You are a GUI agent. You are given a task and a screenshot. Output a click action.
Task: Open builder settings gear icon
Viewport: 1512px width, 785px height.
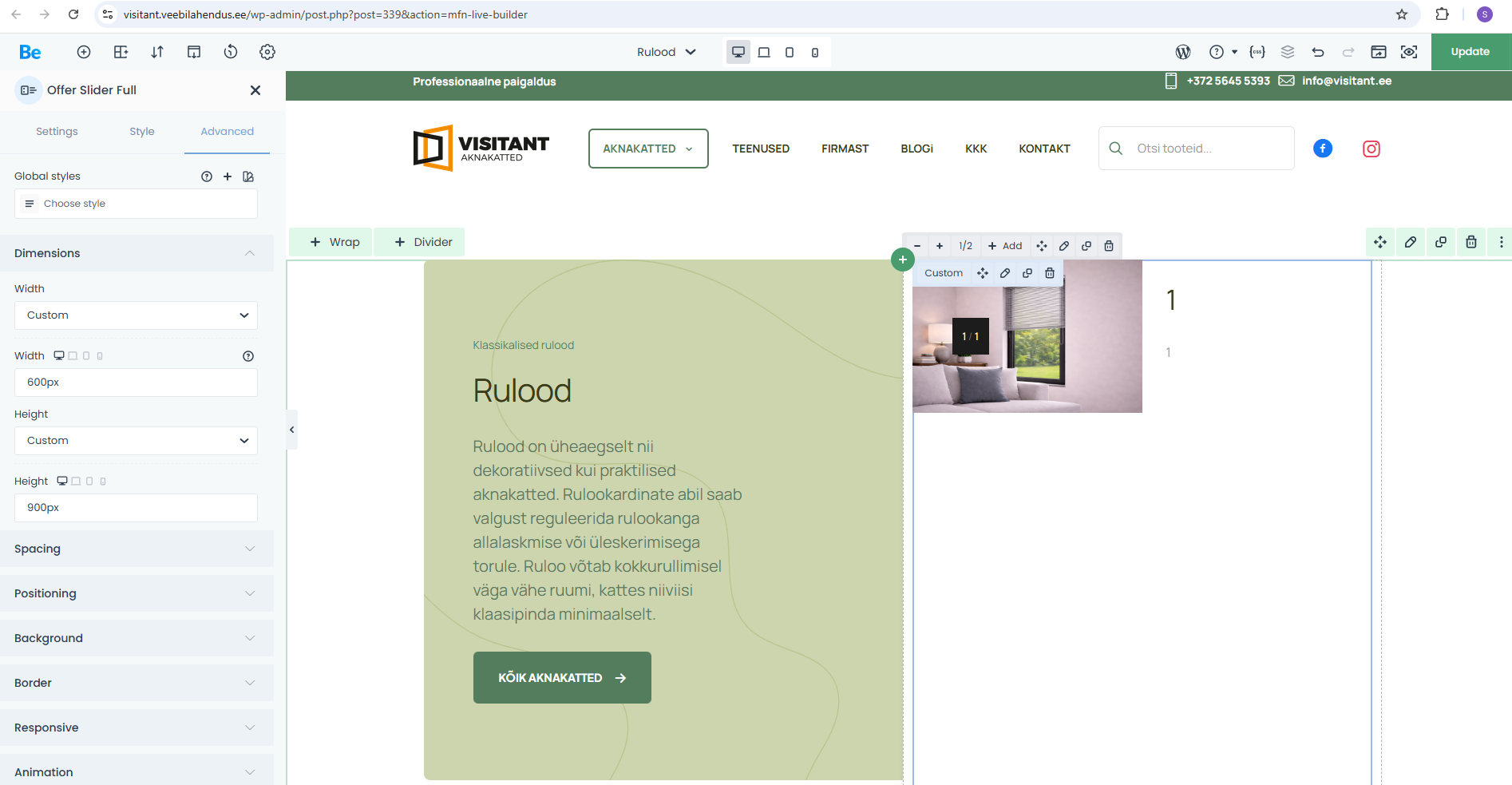coord(267,52)
